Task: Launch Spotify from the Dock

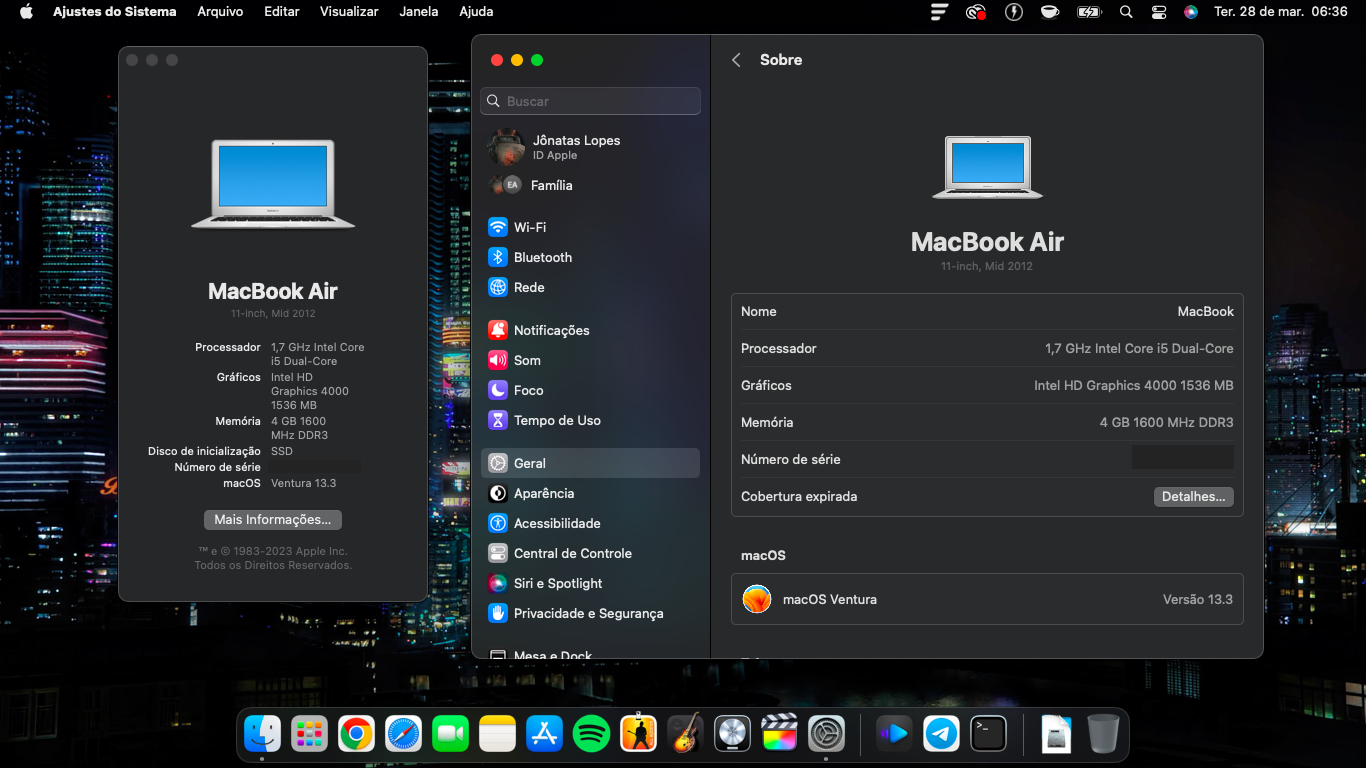Action: (591, 735)
